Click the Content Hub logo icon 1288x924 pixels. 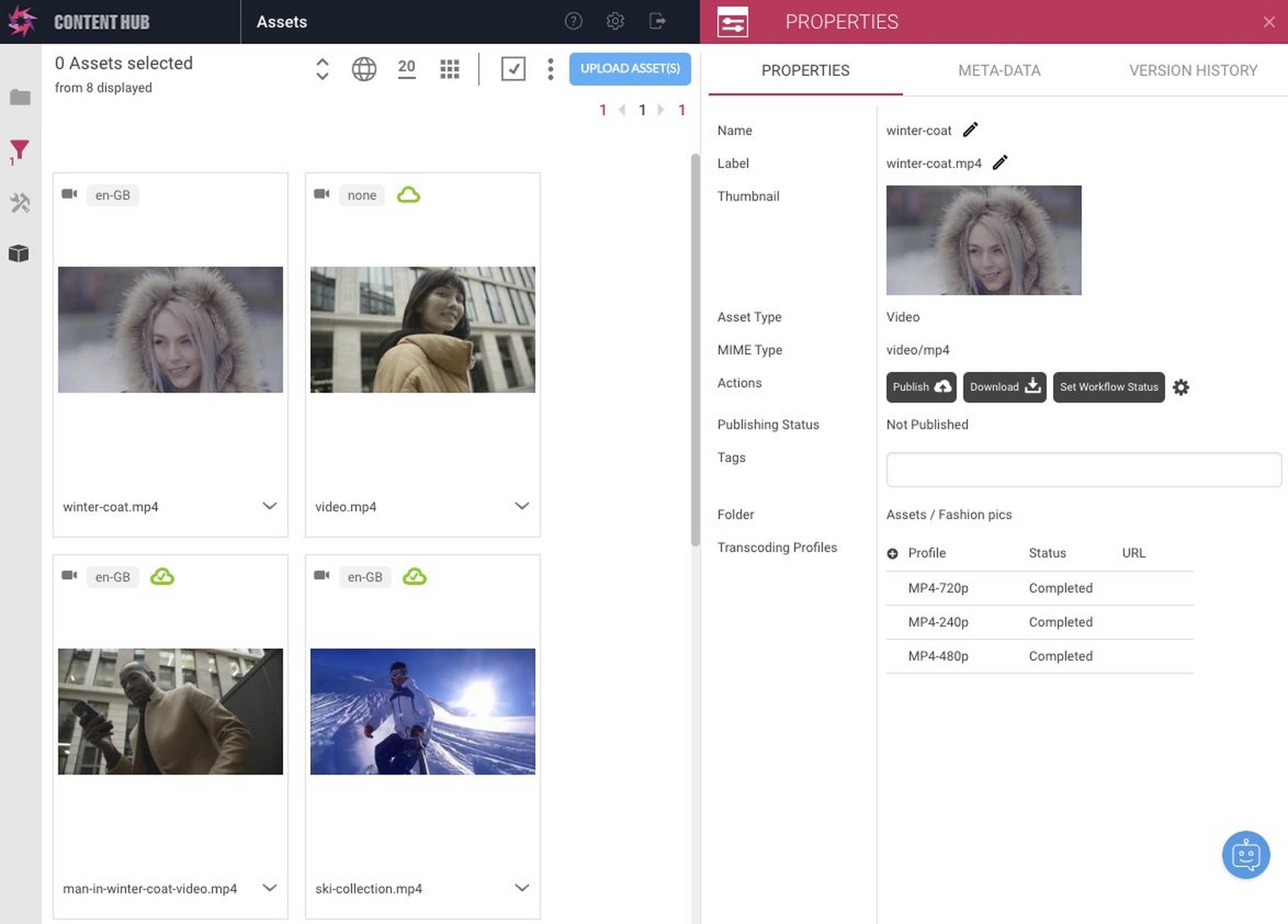[x=22, y=21]
